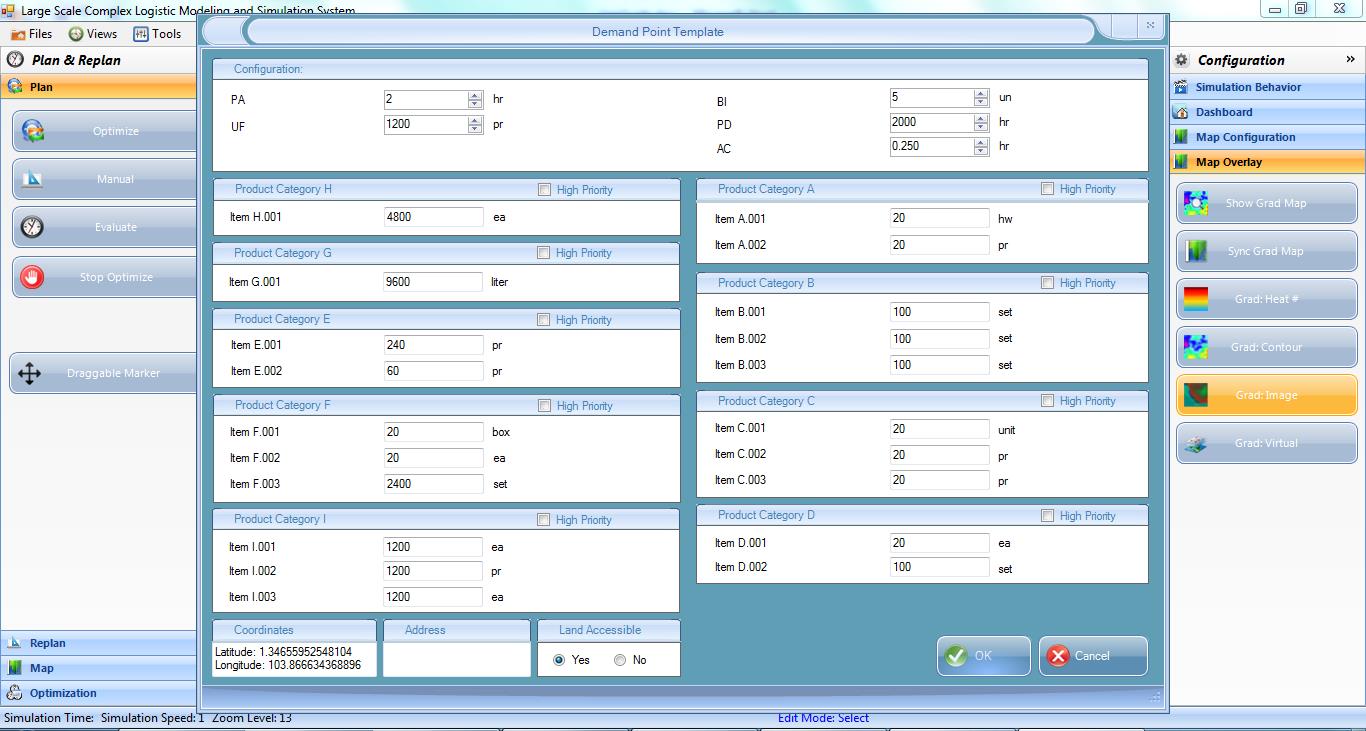Enable High Priority for Product Category H

544,190
